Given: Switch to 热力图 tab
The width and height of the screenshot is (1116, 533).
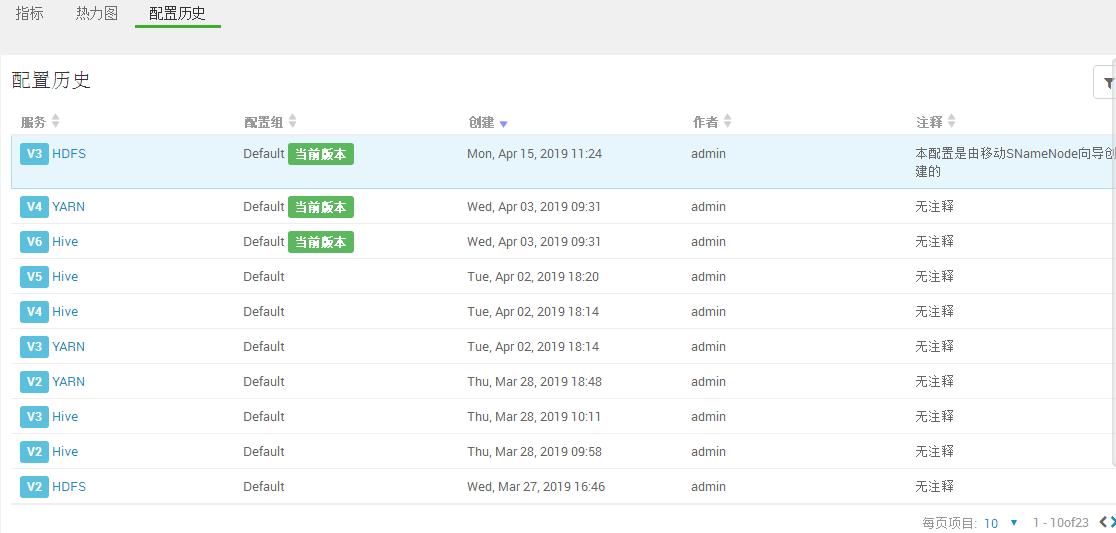Looking at the screenshot, I should [97, 13].
